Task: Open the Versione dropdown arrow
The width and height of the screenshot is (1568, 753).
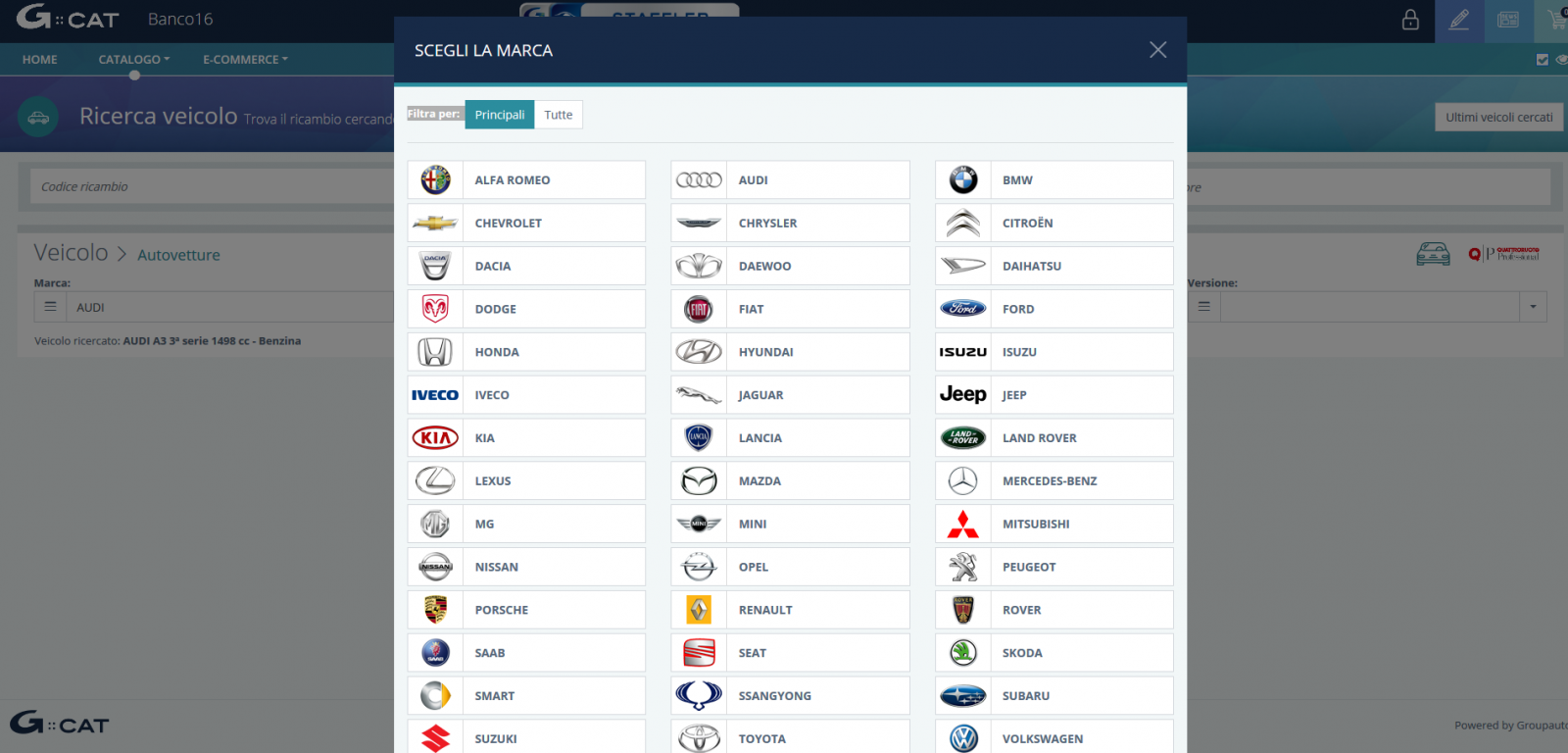Action: 1533,307
